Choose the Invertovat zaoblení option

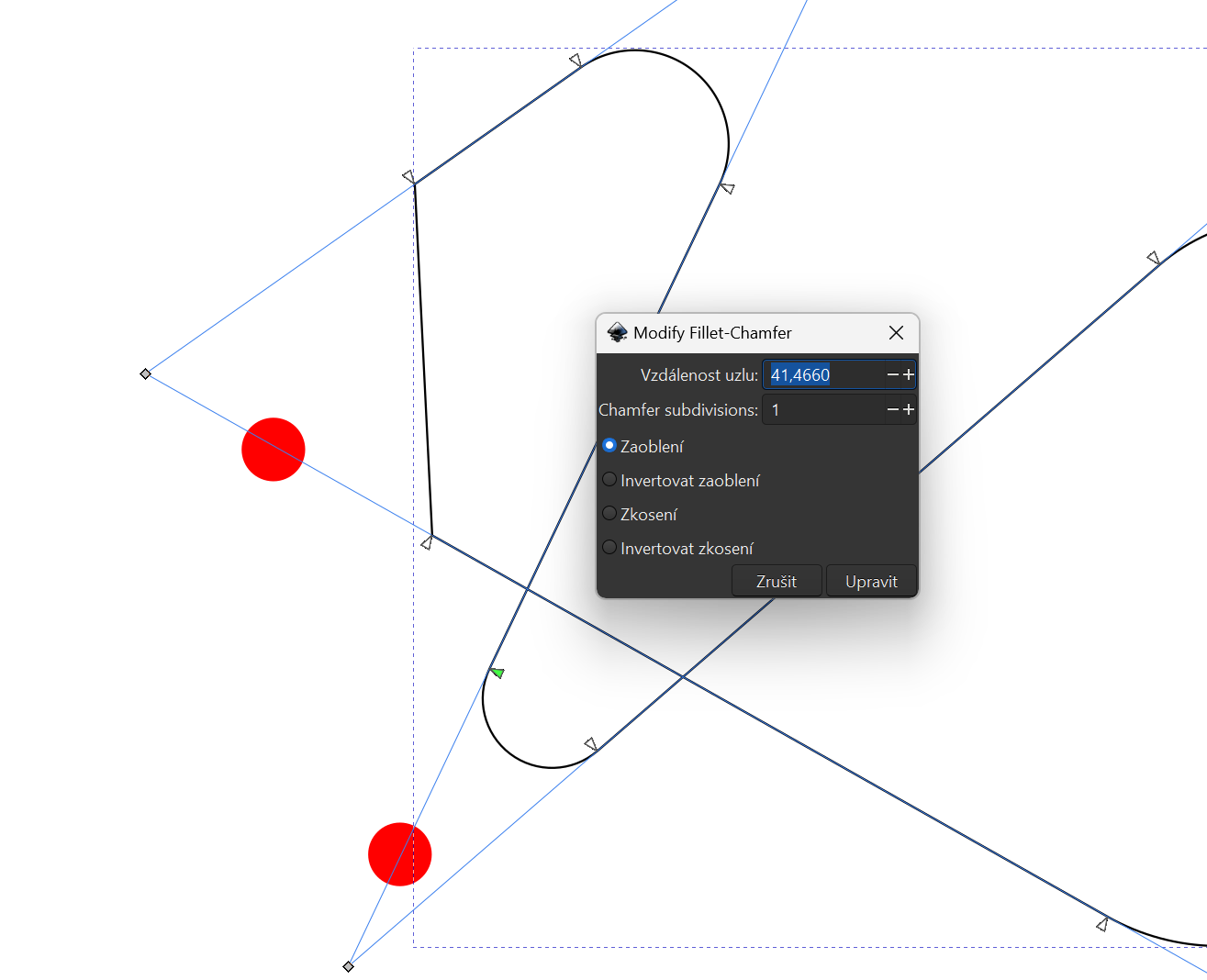609,480
